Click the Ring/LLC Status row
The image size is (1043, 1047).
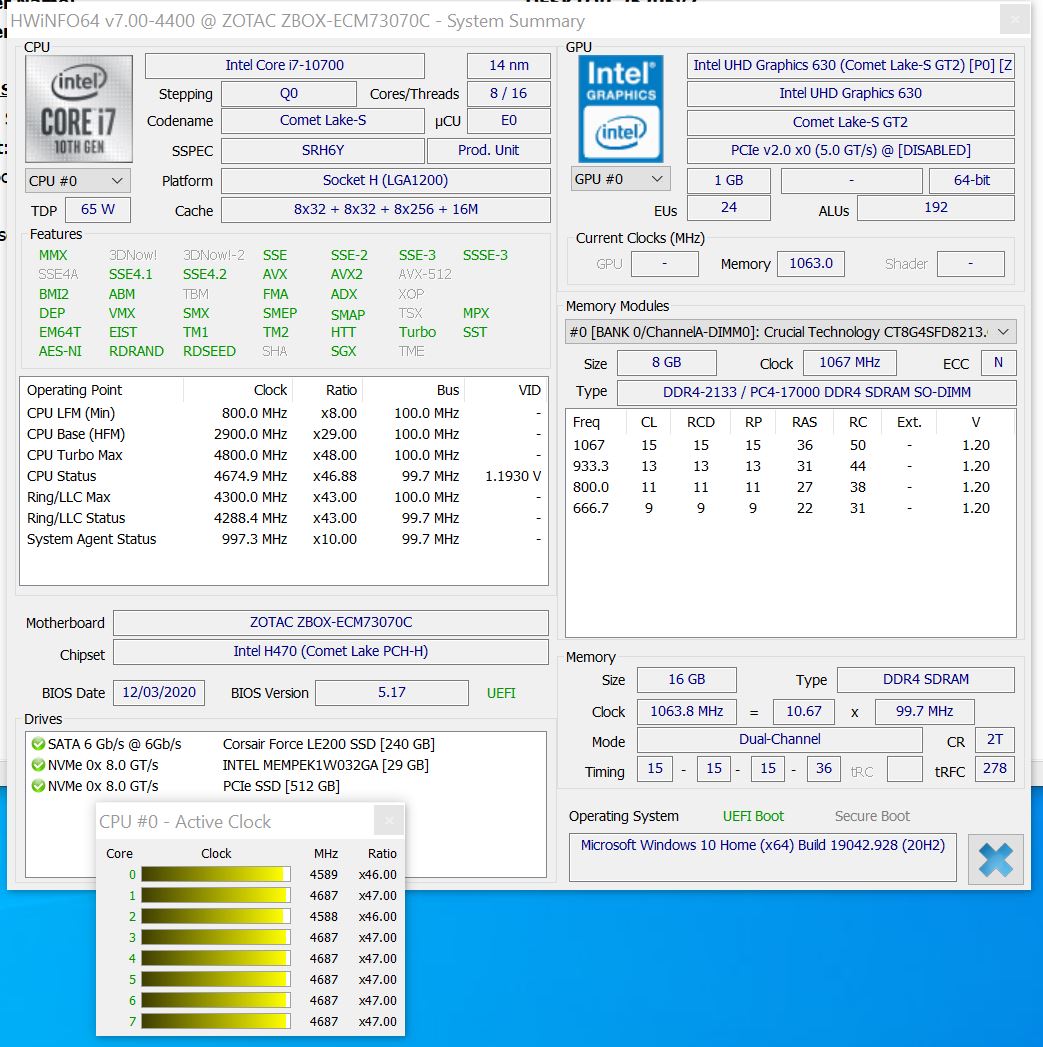284,518
